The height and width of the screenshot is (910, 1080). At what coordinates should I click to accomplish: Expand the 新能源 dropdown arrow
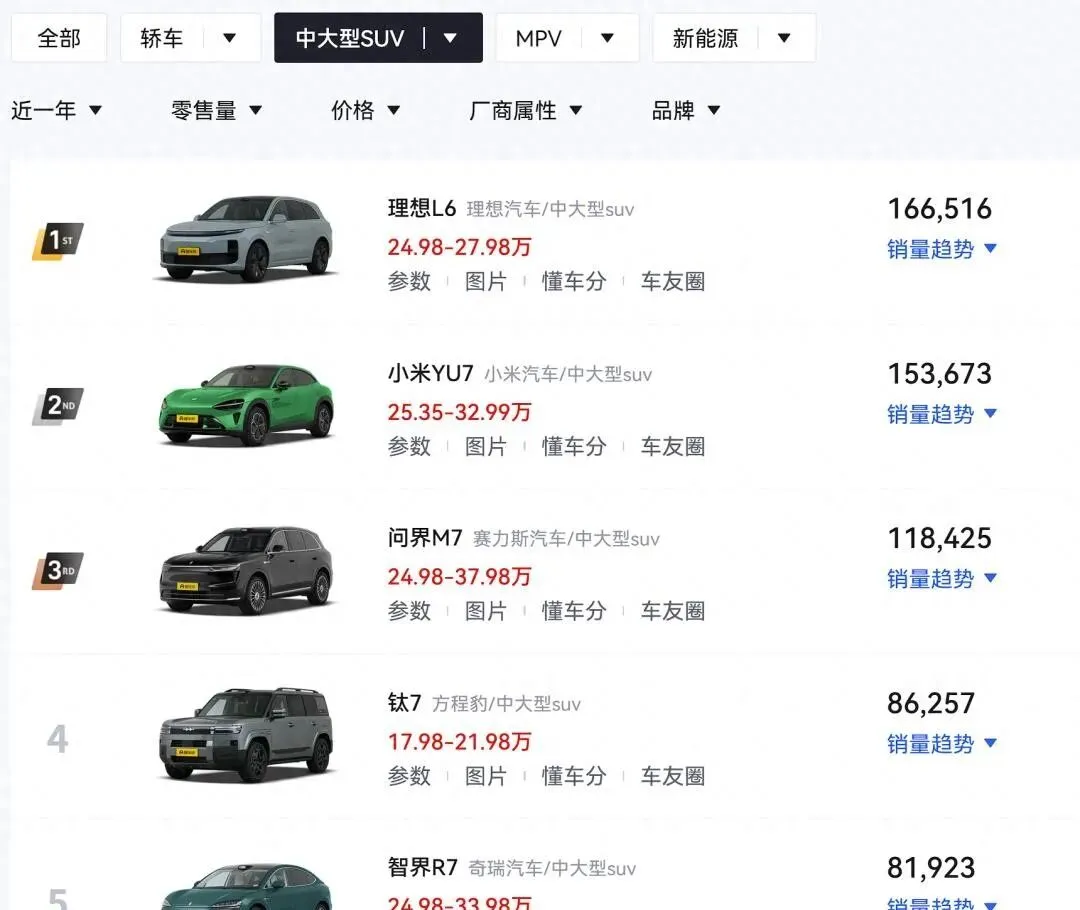click(x=785, y=38)
